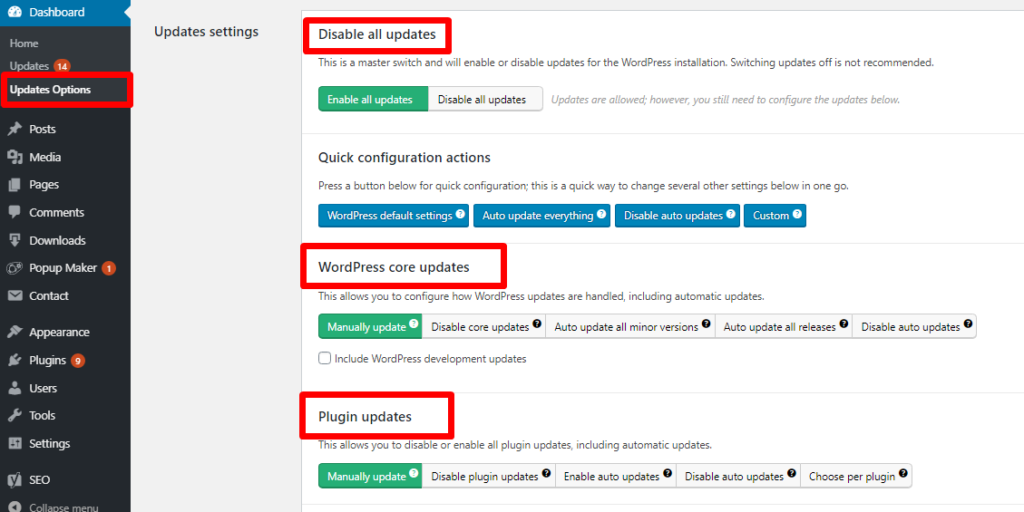Viewport: 1024px width, 512px height.
Task: Choose Disable plugin updates option
Action: (489, 476)
